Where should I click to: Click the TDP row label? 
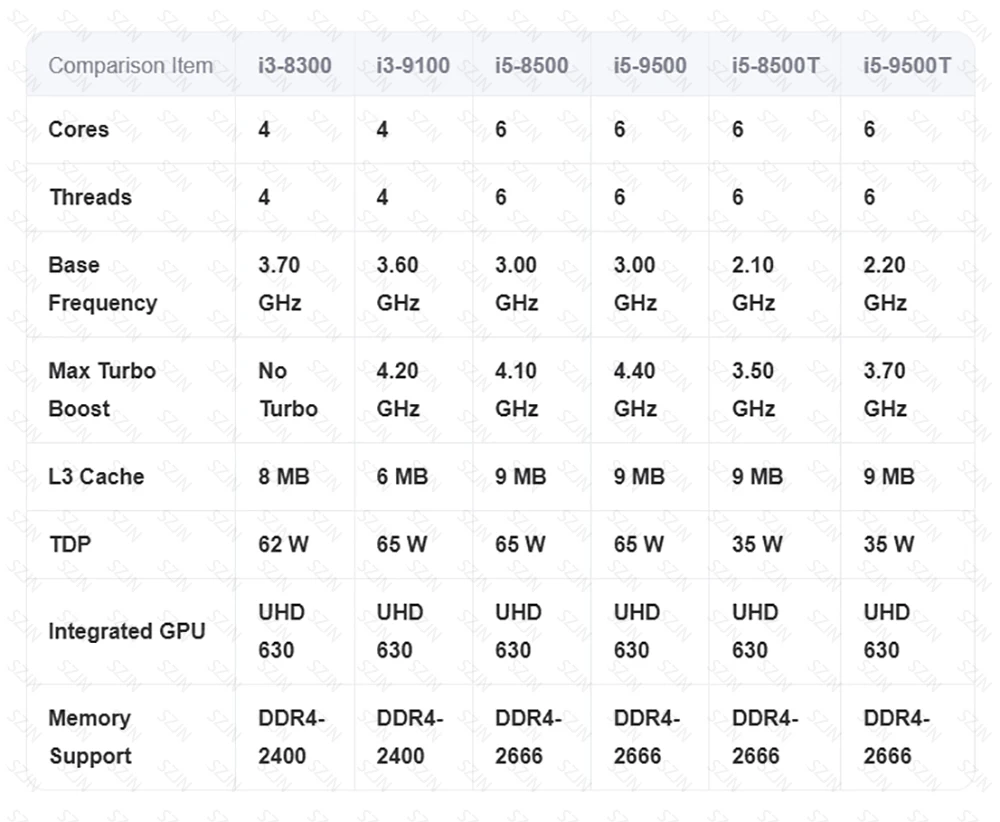click(69, 544)
